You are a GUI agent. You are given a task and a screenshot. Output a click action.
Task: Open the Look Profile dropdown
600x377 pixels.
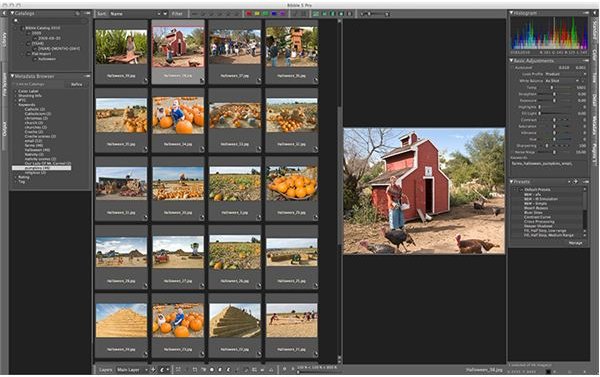click(x=565, y=74)
